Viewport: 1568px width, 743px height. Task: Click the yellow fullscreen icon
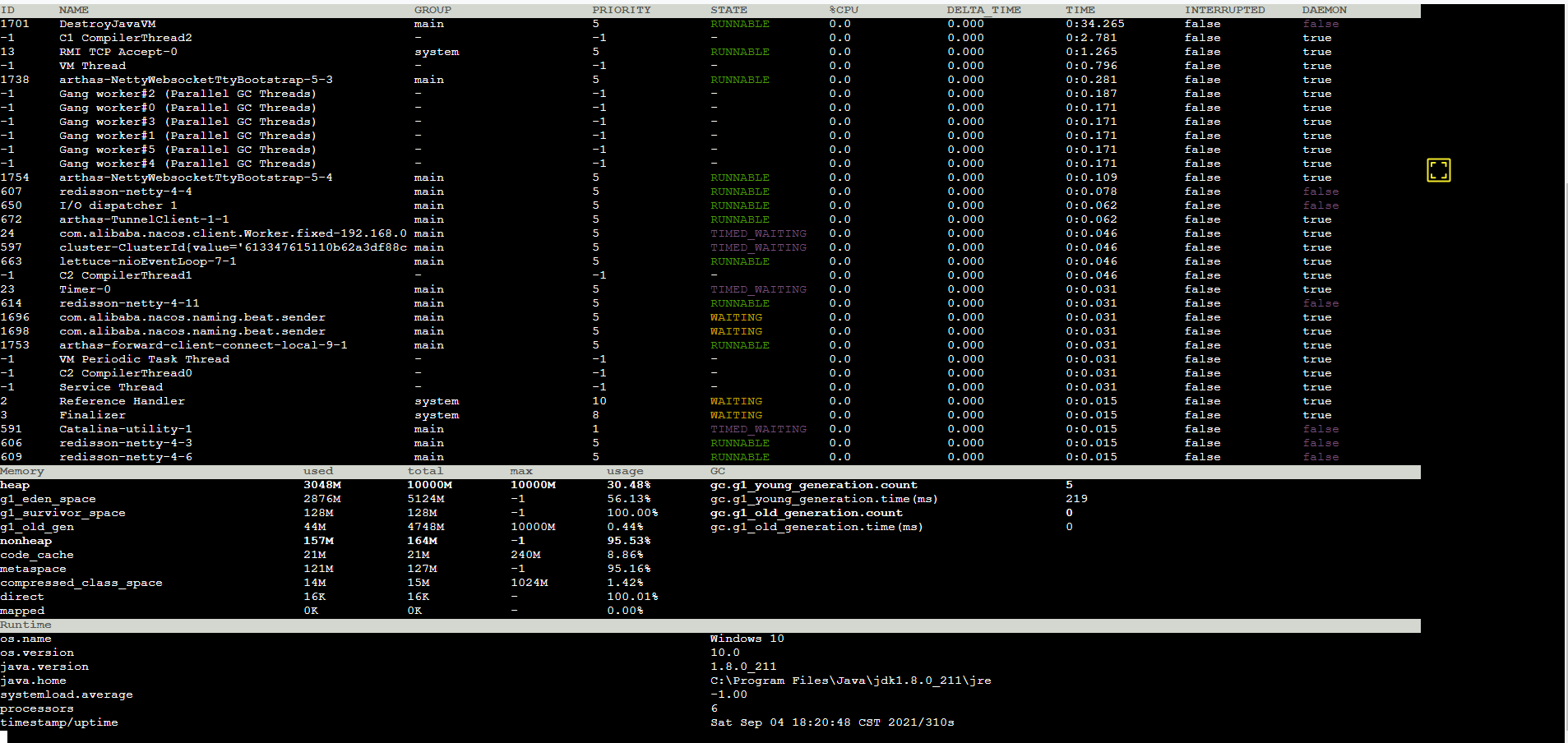click(1438, 170)
